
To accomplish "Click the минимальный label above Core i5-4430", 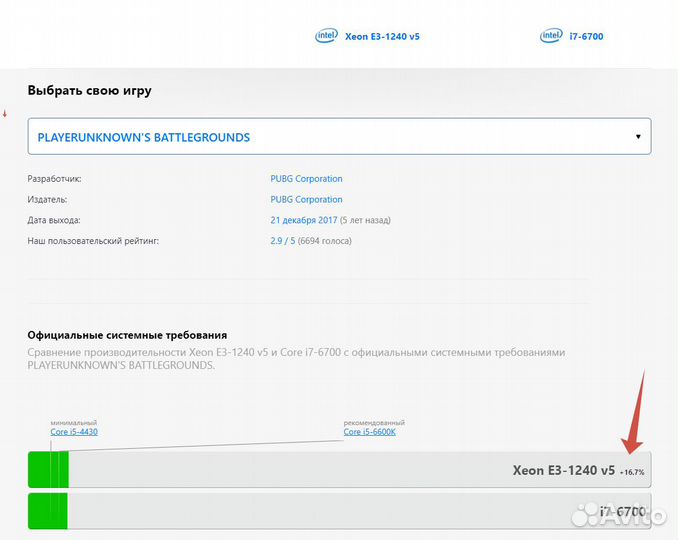I will (x=74, y=422).
